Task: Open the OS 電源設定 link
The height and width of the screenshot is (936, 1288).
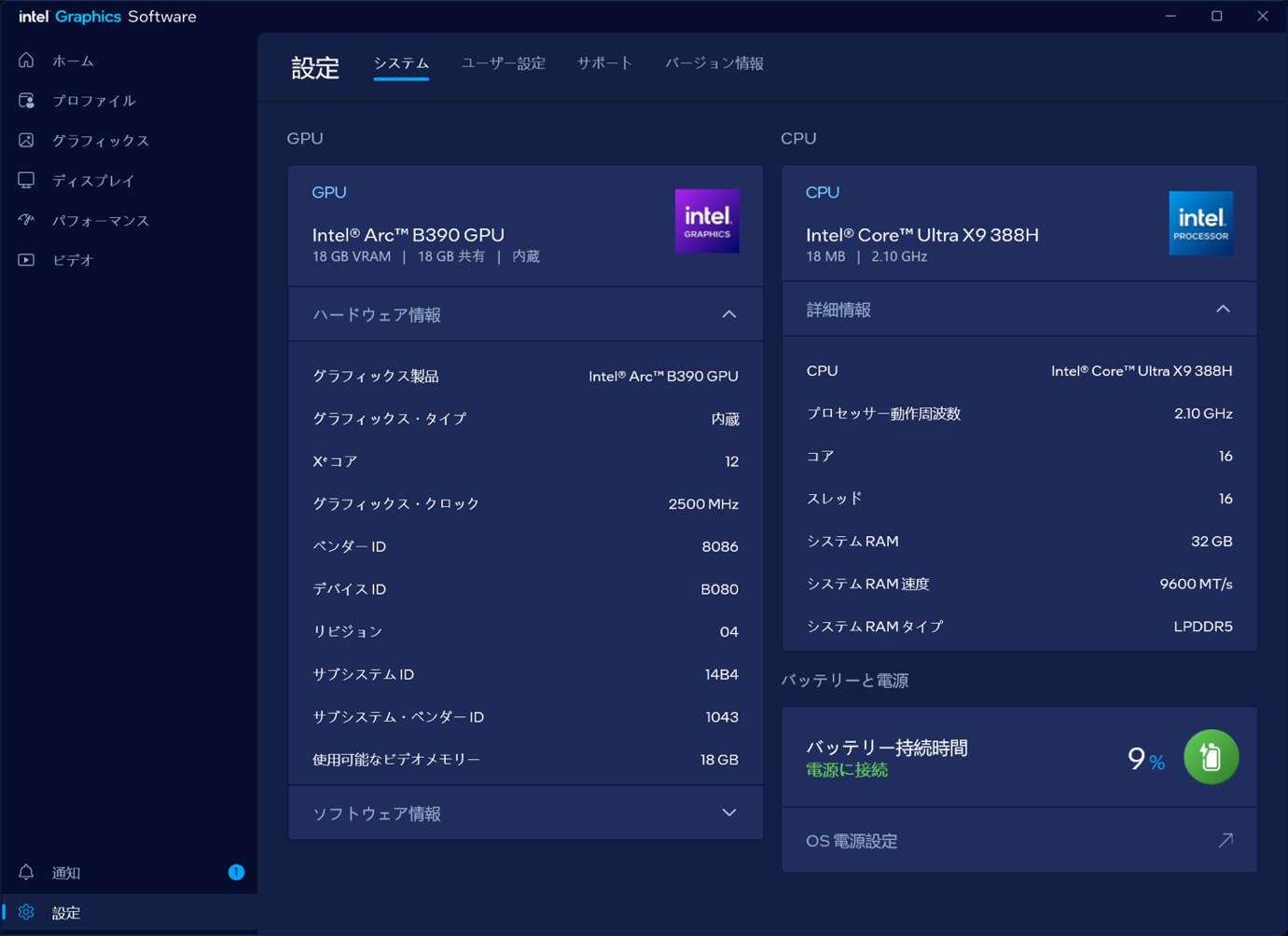Action: pos(1018,841)
